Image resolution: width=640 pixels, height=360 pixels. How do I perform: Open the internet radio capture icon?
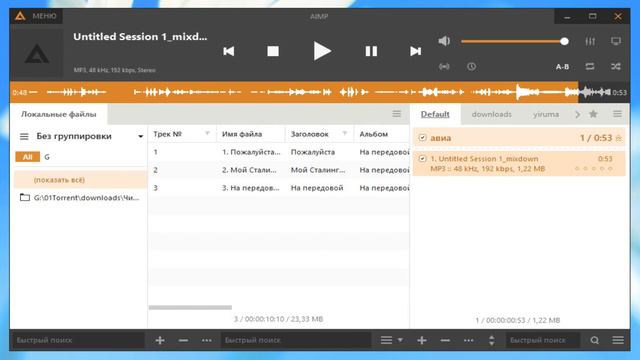[444, 67]
